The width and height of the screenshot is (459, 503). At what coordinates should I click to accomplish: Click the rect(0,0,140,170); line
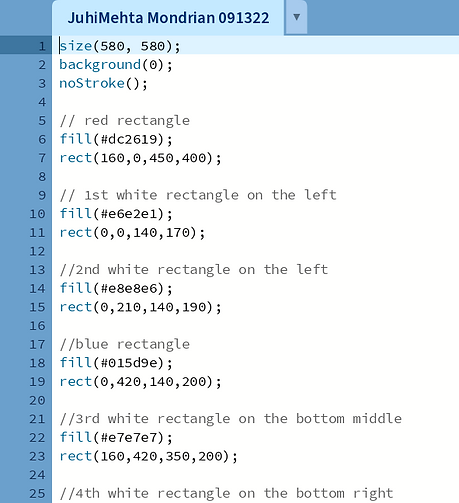132,232
